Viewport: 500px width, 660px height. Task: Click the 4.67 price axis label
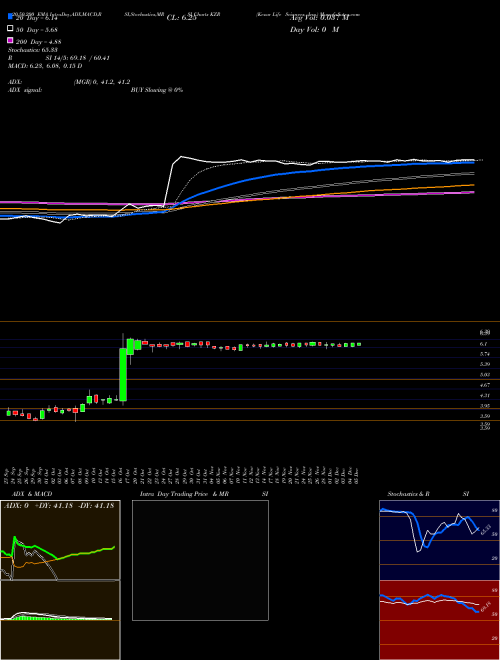484,385
